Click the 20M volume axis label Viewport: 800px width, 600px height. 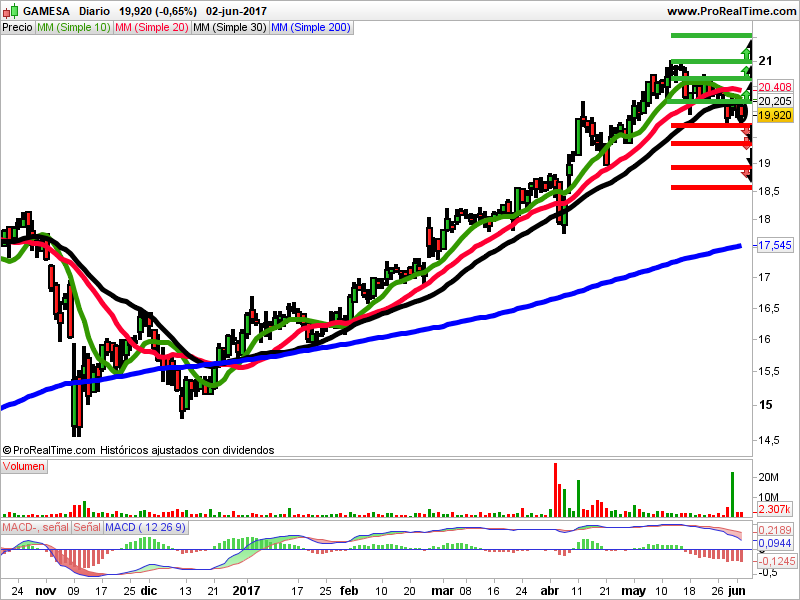point(768,478)
